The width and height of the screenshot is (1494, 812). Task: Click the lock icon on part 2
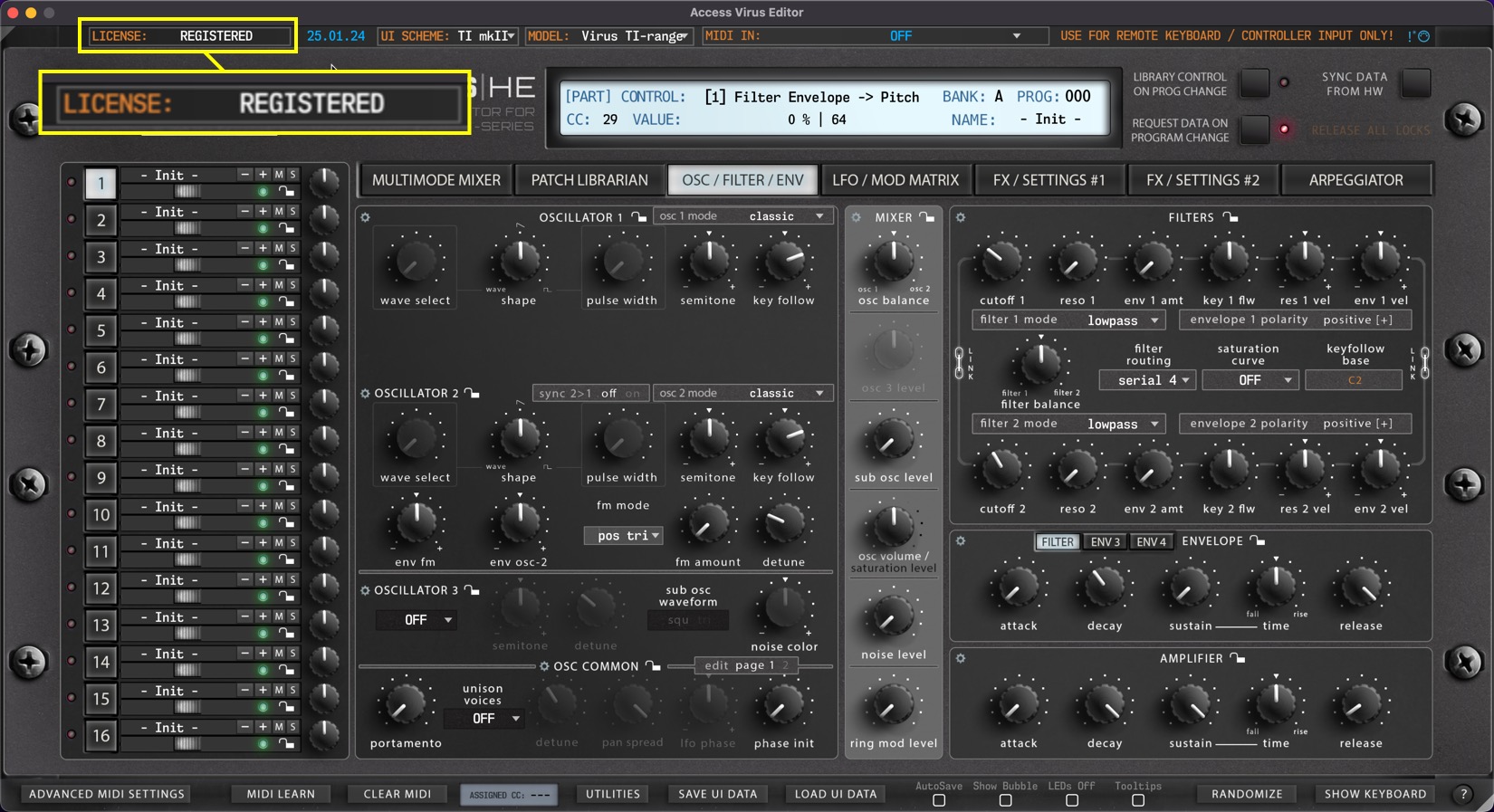286,228
